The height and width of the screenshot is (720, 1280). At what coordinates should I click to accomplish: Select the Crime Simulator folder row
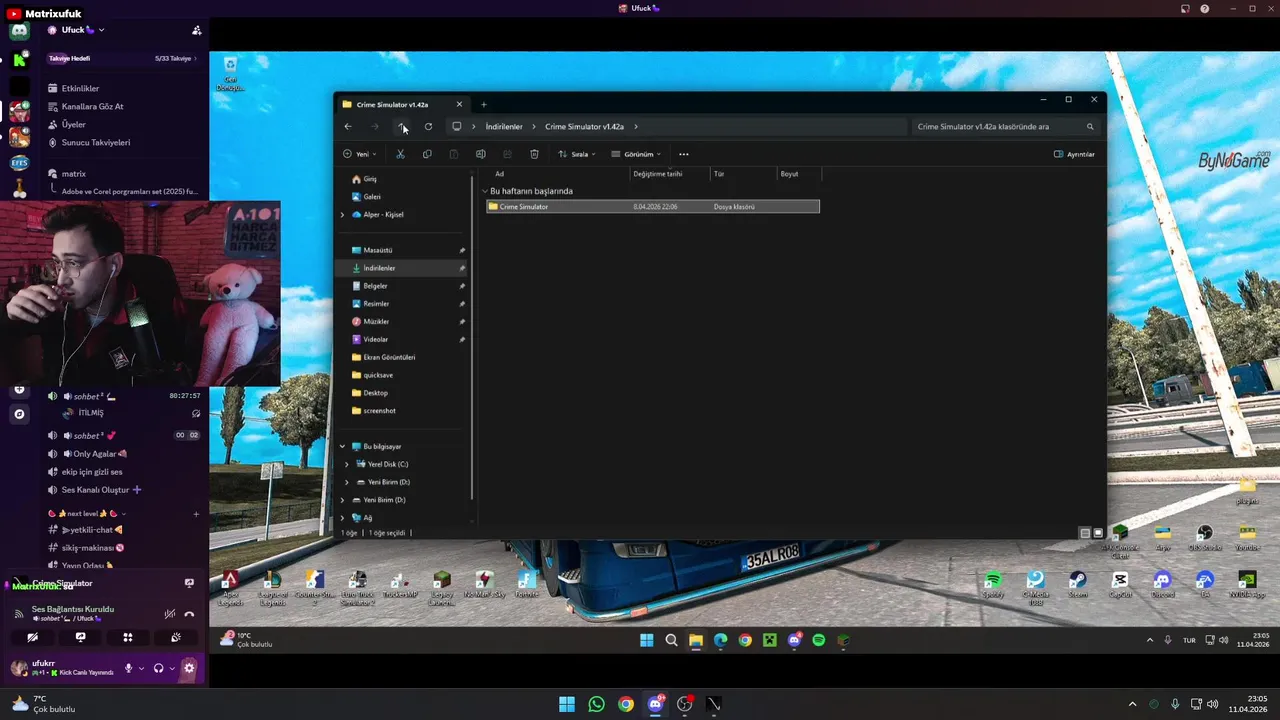point(652,207)
